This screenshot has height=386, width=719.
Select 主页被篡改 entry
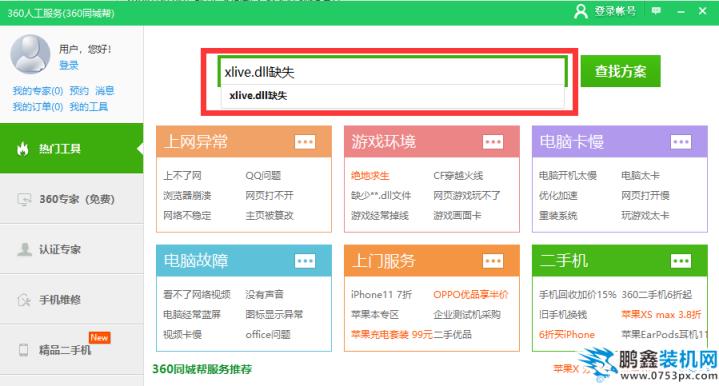pos(269,215)
